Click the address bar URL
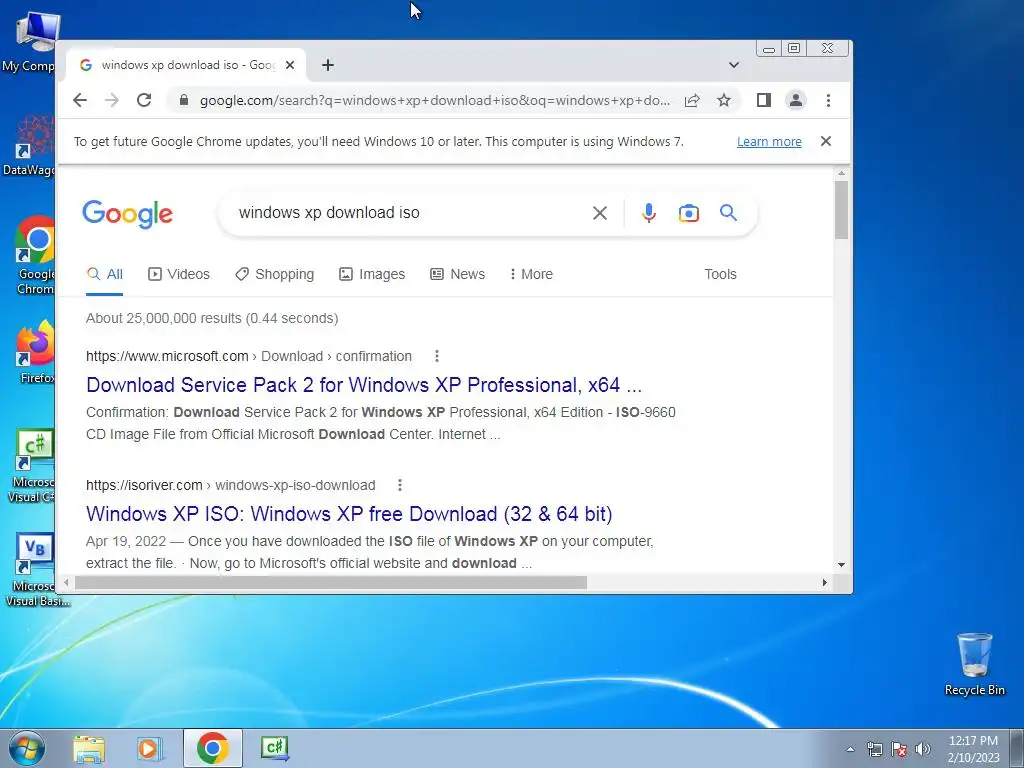1024x768 pixels. (434, 100)
